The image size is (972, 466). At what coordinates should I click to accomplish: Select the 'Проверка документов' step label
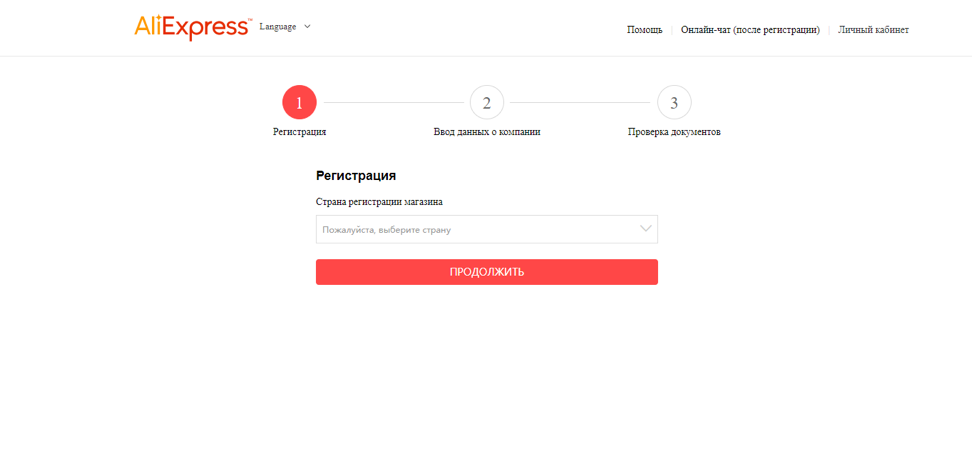click(674, 132)
